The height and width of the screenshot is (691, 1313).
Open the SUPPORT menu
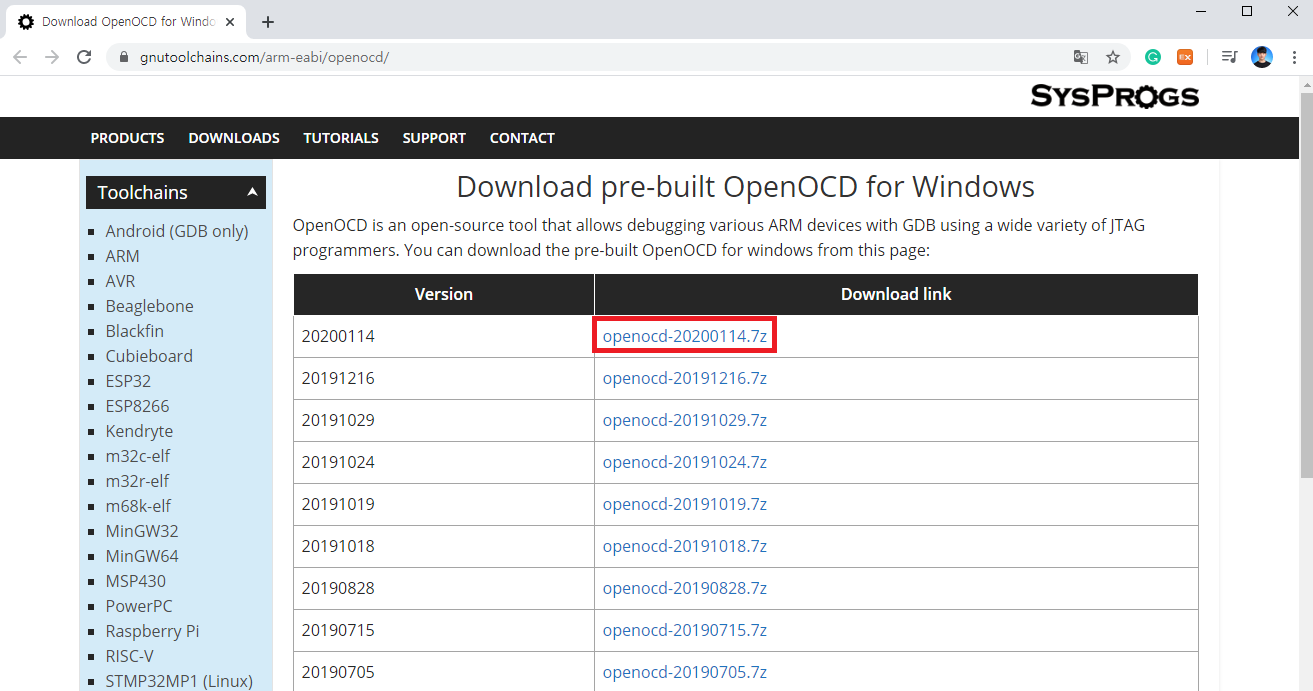[x=434, y=138]
